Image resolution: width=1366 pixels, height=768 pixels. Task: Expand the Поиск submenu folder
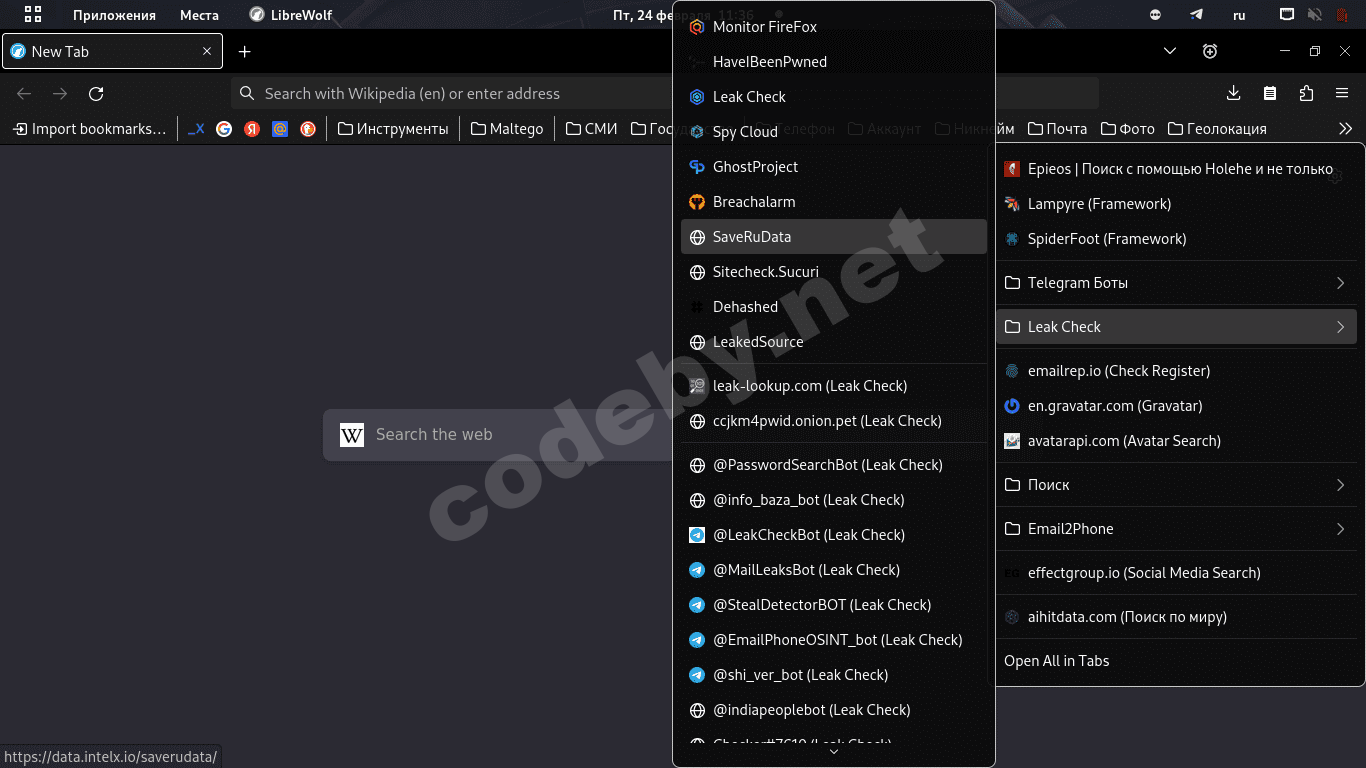[x=1176, y=485]
